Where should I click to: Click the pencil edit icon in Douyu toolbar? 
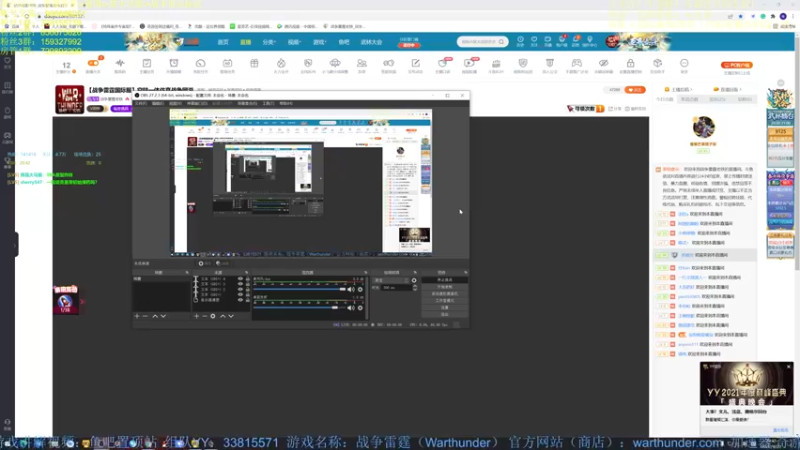[415, 63]
